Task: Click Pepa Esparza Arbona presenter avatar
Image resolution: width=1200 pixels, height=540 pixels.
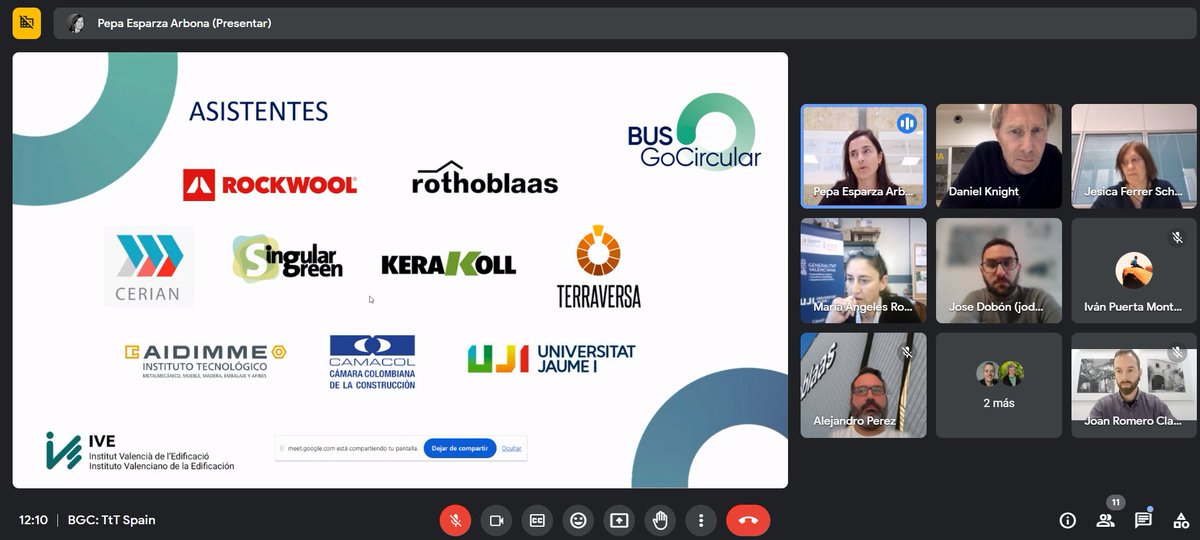Action: pos(76,23)
